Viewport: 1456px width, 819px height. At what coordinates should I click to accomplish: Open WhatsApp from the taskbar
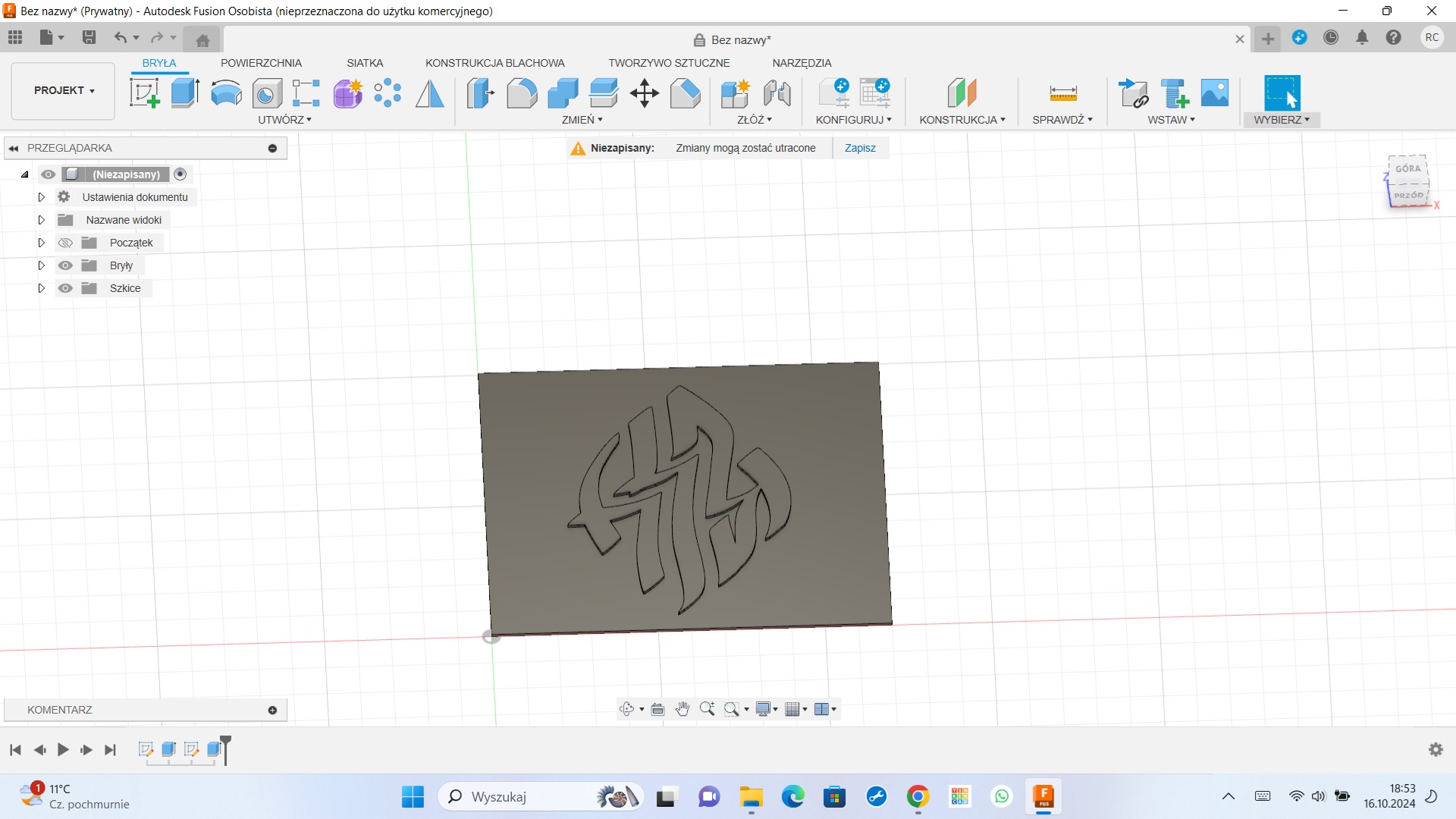(1002, 797)
